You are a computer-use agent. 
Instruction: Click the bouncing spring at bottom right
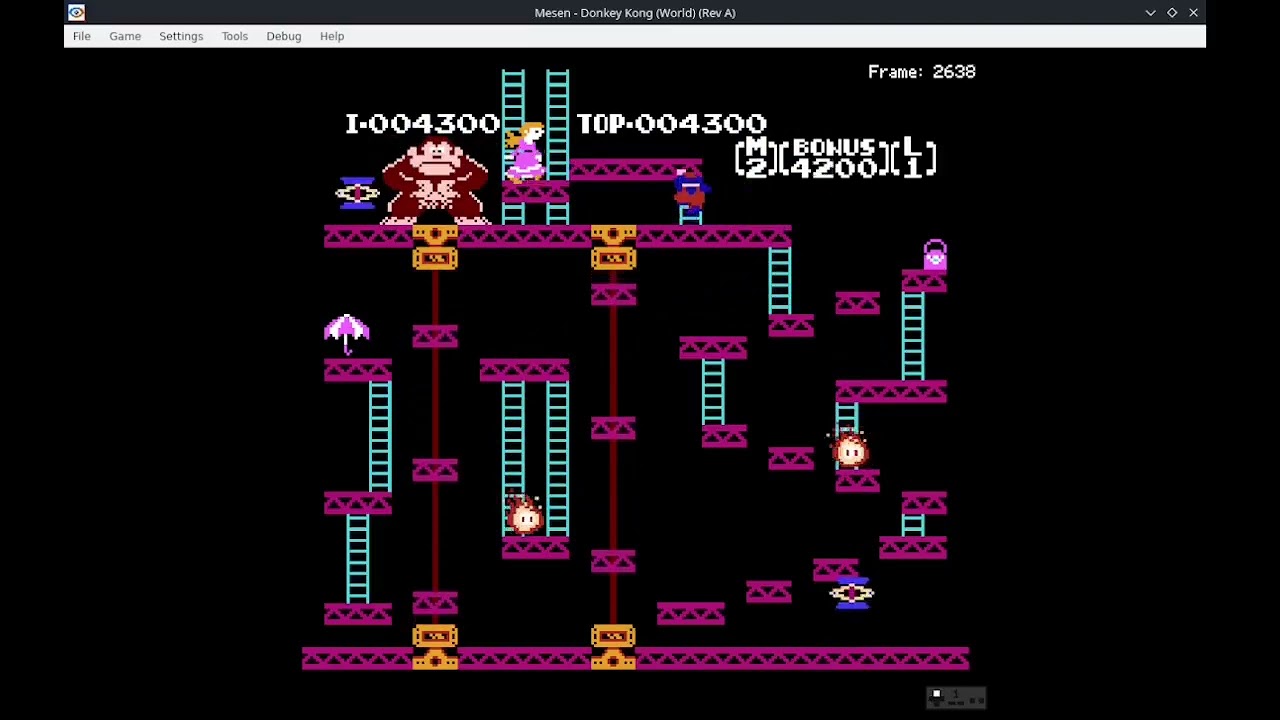851,592
